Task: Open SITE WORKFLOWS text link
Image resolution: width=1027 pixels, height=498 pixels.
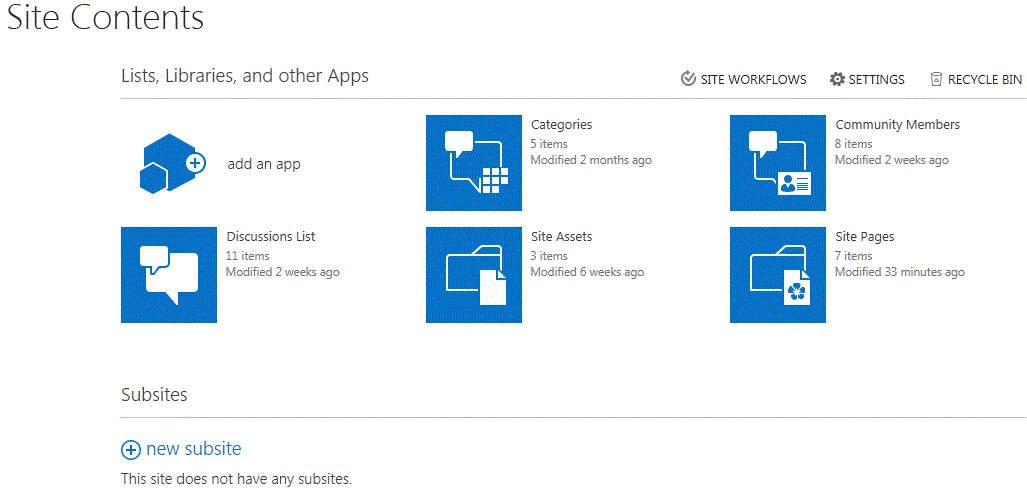Action: click(x=753, y=80)
